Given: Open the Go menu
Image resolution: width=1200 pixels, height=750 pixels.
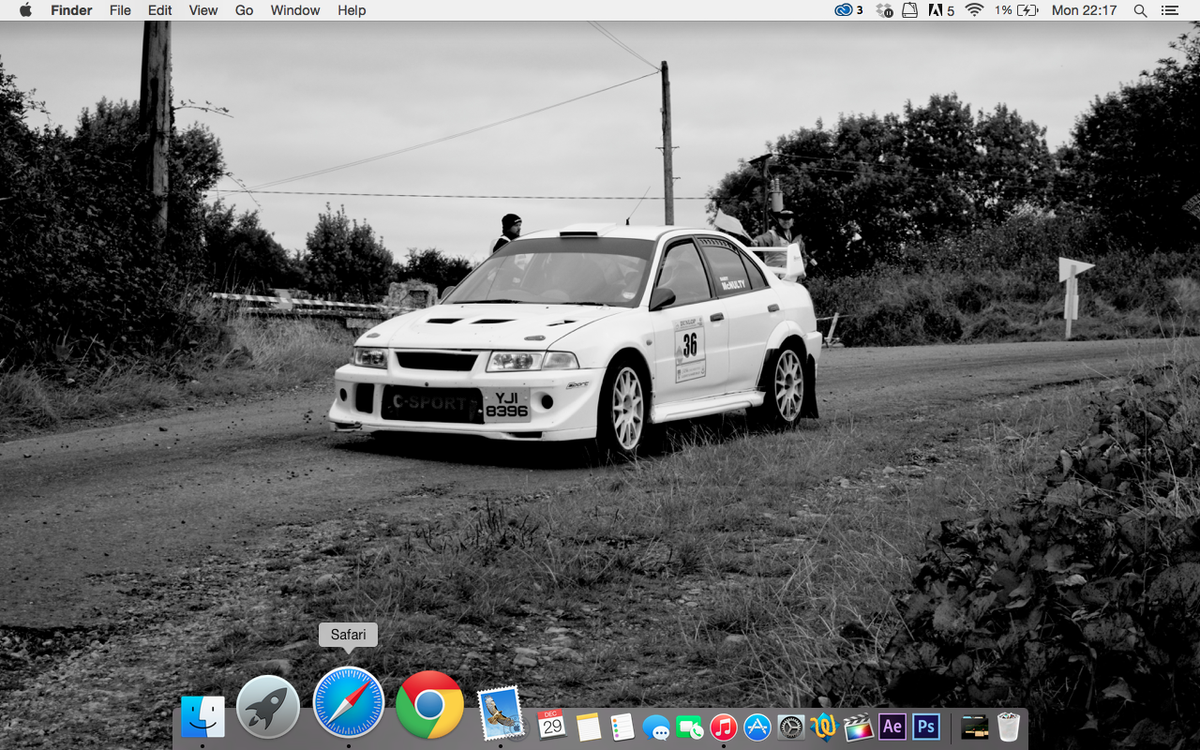Looking at the screenshot, I should point(244,10).
